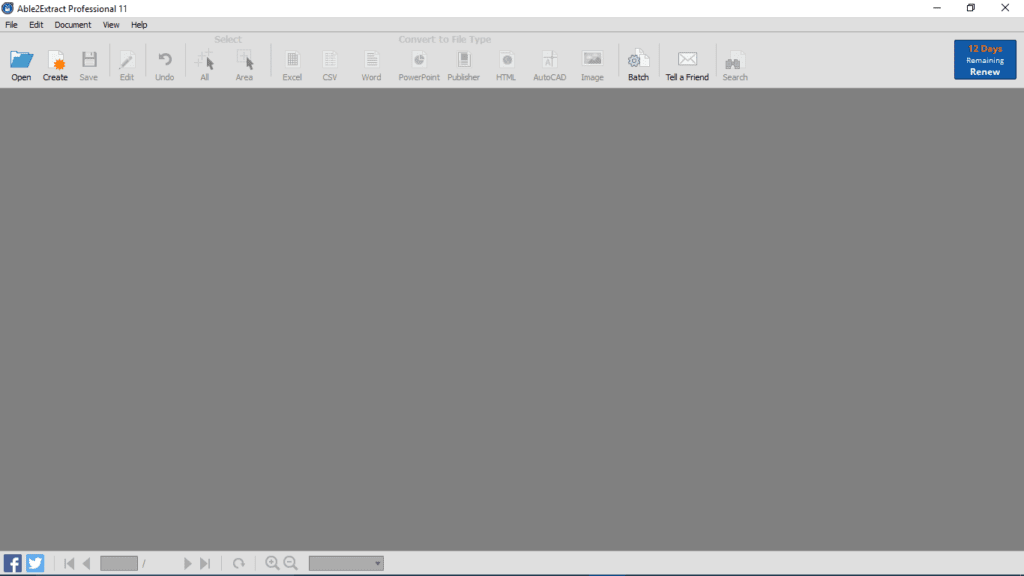Convert to Word via toolbar icon
This screenshot has height=576, width=1024.
click(x=371, y=59)
